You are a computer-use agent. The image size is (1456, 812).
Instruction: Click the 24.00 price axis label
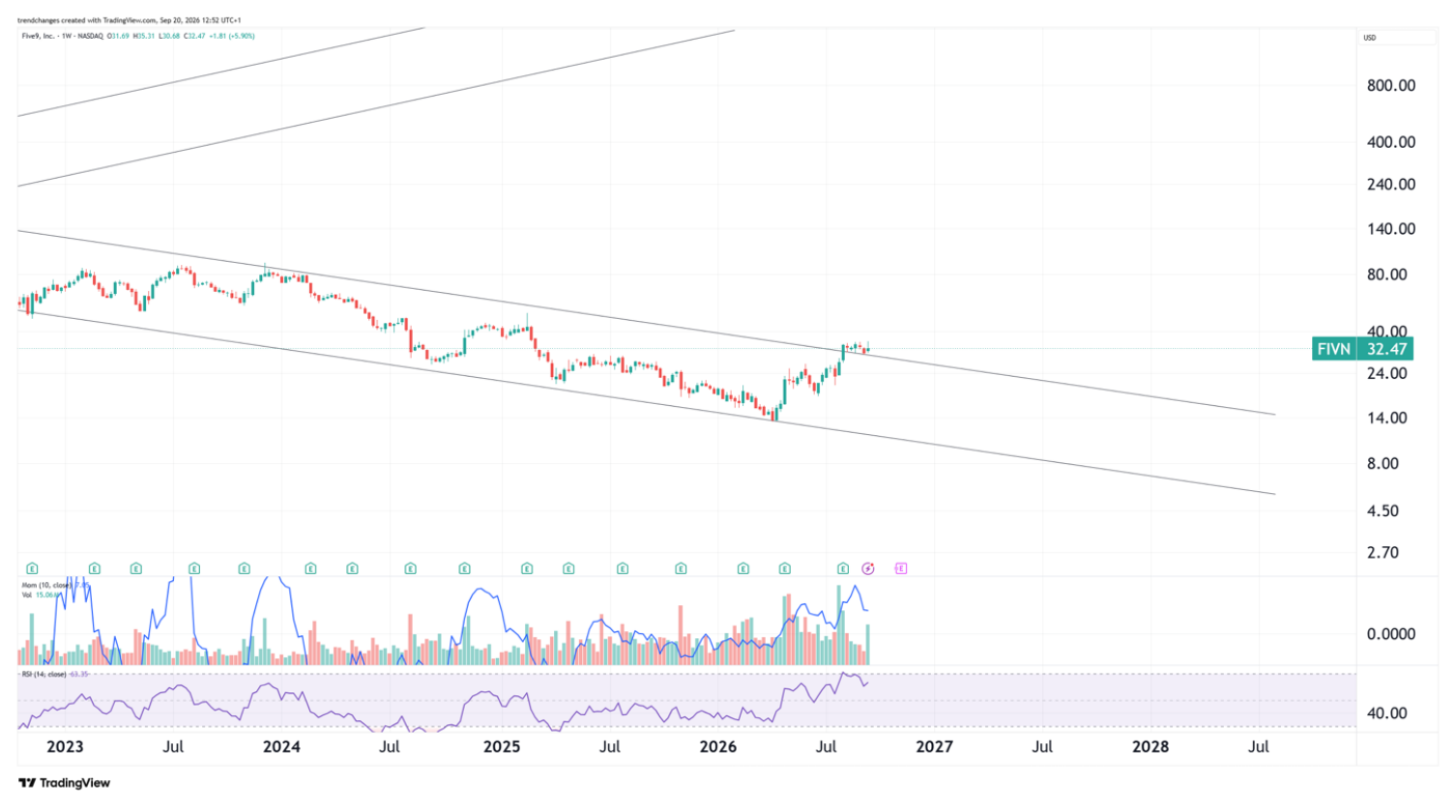point(1387,374)
